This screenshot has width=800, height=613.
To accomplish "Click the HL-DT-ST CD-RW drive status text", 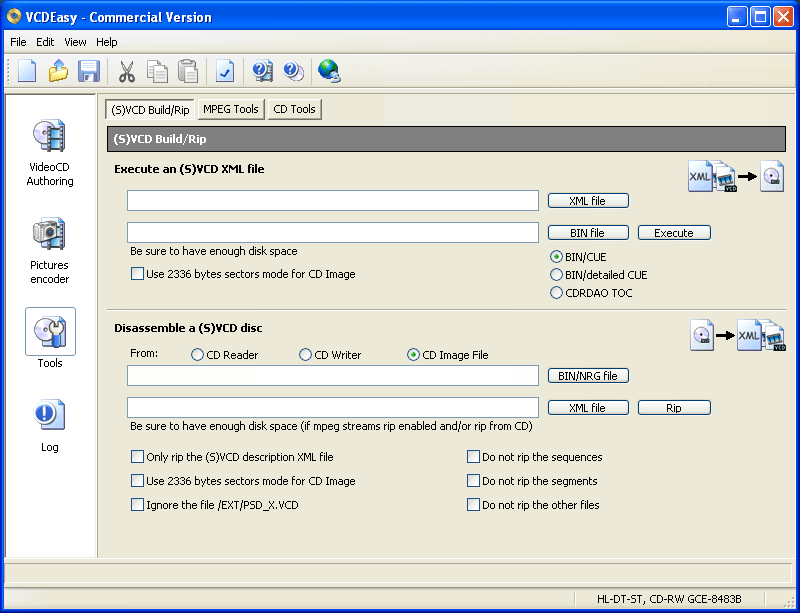I will 669,599.
